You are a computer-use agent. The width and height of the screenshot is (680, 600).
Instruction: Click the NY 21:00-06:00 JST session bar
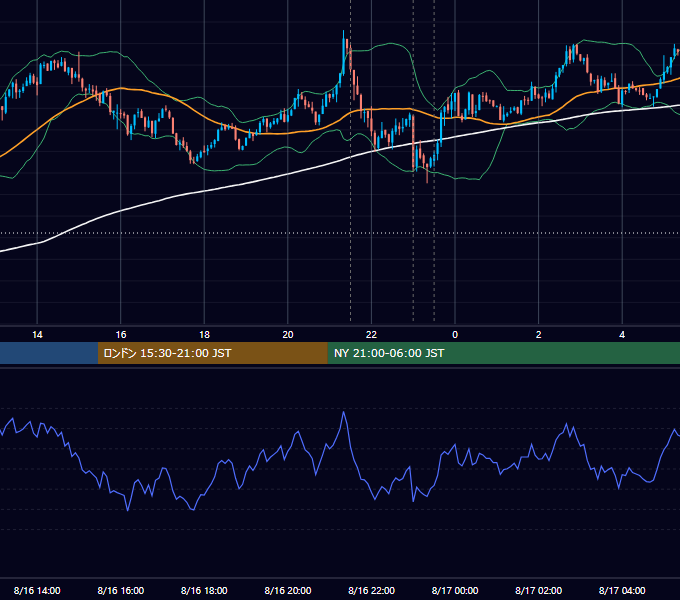click(503, 353)
